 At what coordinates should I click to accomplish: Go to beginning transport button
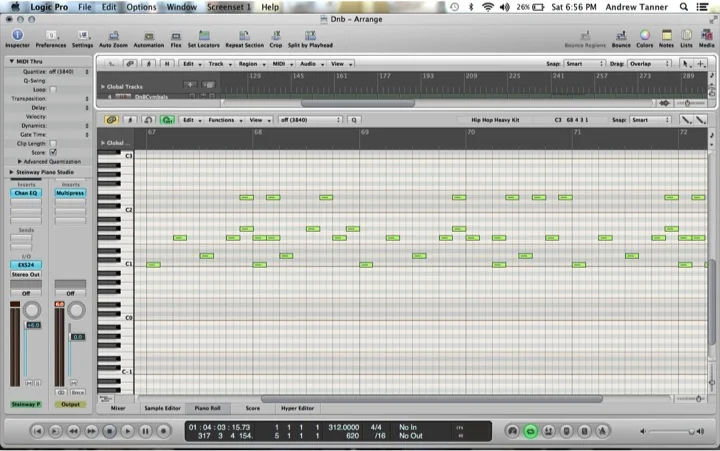[37, 431]
